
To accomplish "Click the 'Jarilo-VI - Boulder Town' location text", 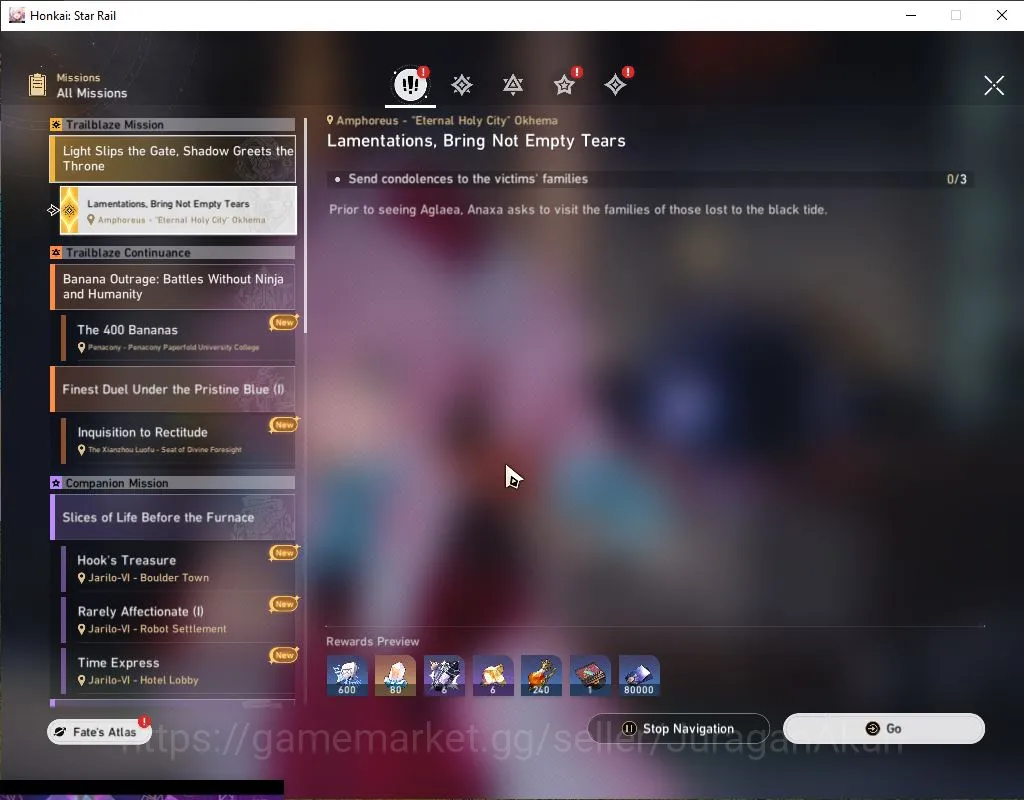I will tap(148, 578).
